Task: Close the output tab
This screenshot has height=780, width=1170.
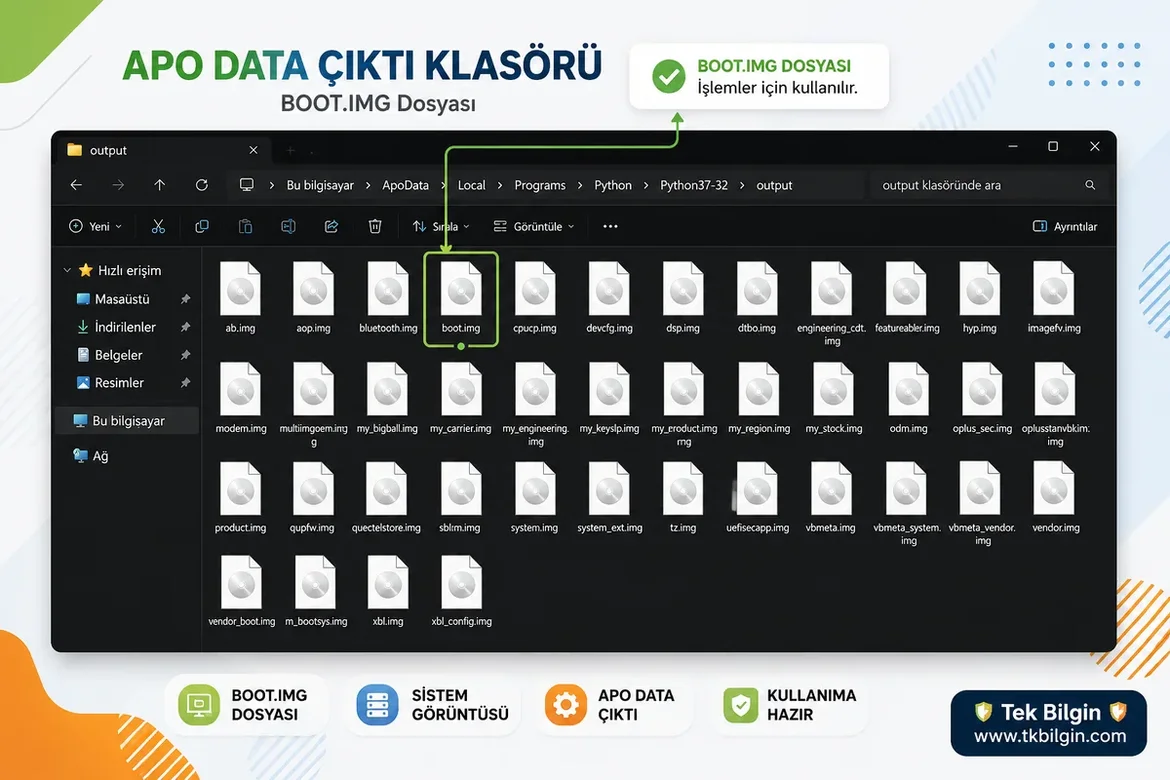Action: point(254,150)
